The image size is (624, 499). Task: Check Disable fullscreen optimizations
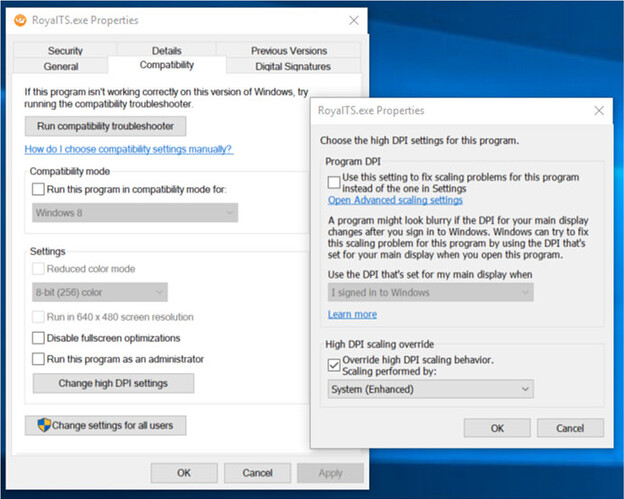tap(39, 338)
